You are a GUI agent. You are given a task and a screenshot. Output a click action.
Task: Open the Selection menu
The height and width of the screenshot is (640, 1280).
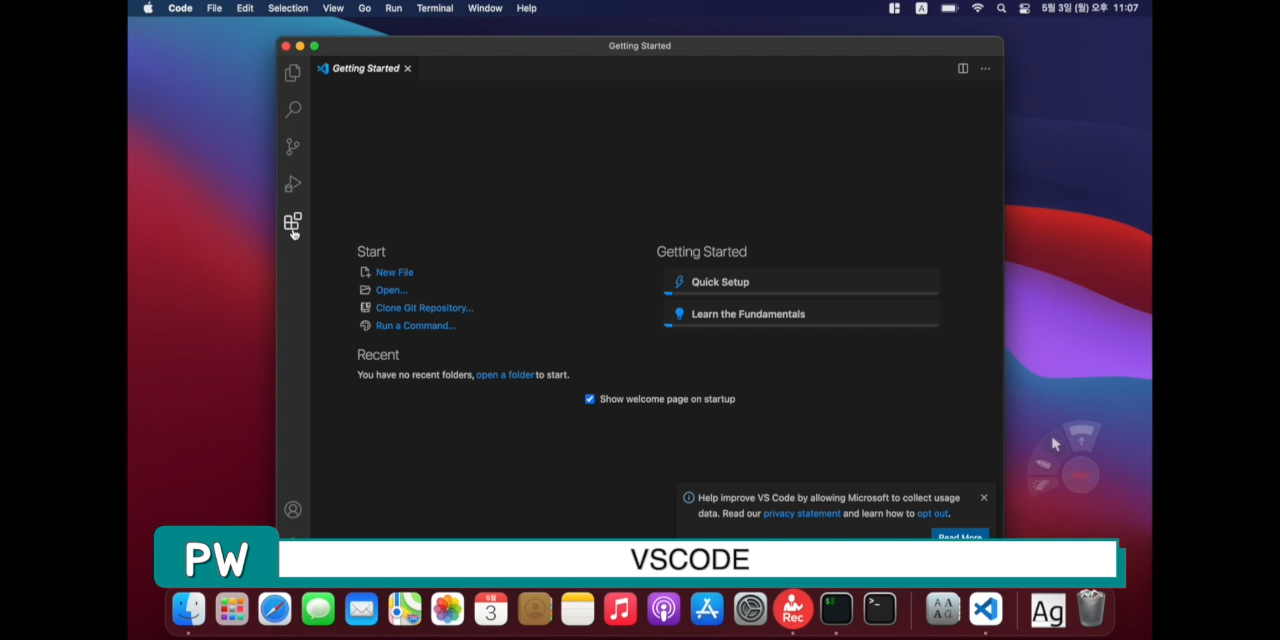coord(288,8)
